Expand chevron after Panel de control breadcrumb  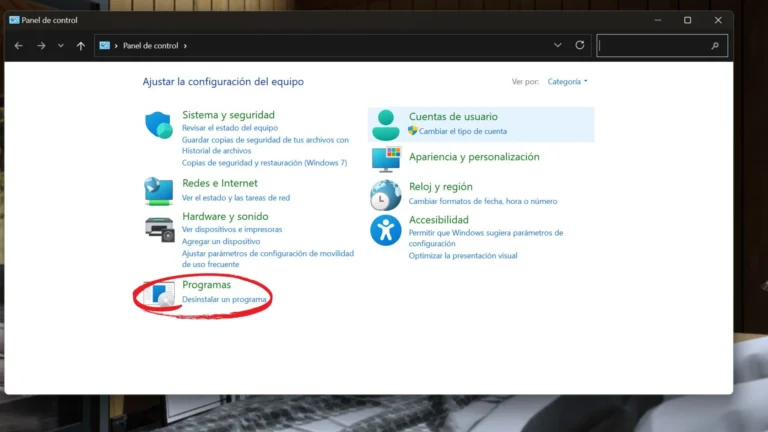[185, 46]
